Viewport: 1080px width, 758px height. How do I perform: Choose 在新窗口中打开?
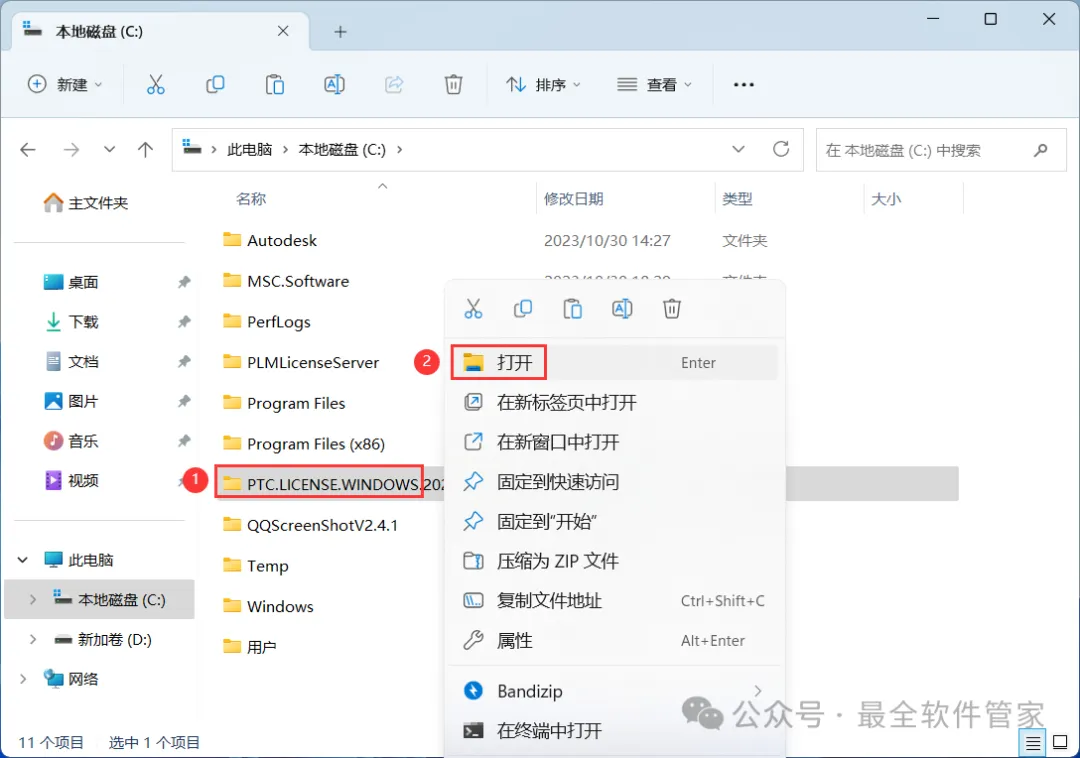coord(614,442)
